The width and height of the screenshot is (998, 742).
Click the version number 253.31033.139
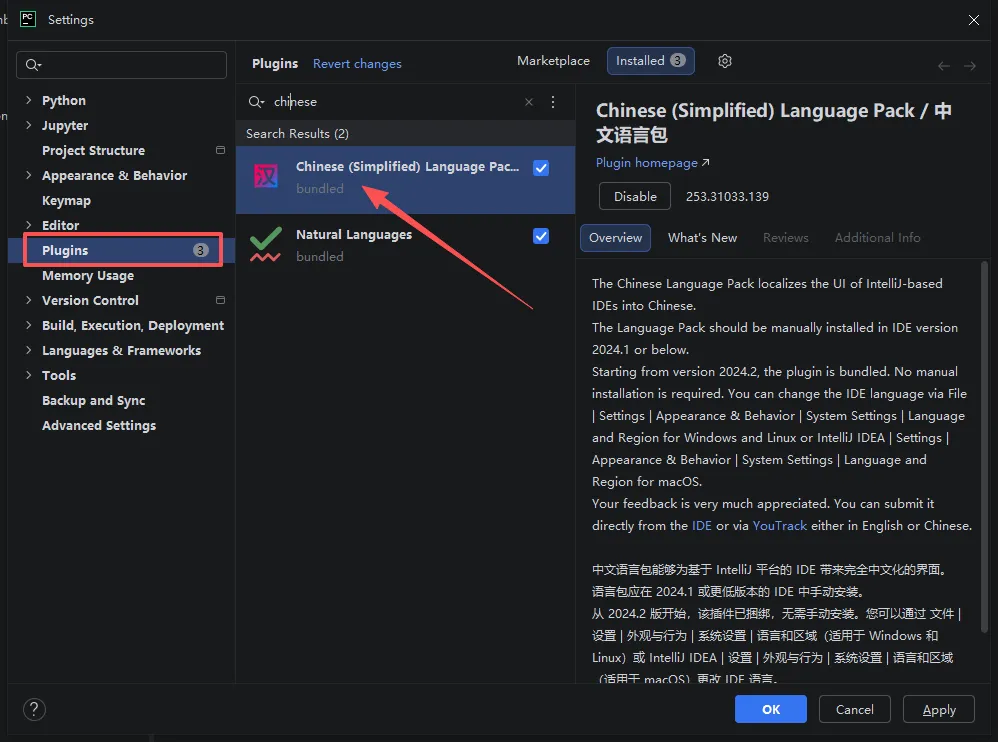pyautogui.click(x=727, y=197)
